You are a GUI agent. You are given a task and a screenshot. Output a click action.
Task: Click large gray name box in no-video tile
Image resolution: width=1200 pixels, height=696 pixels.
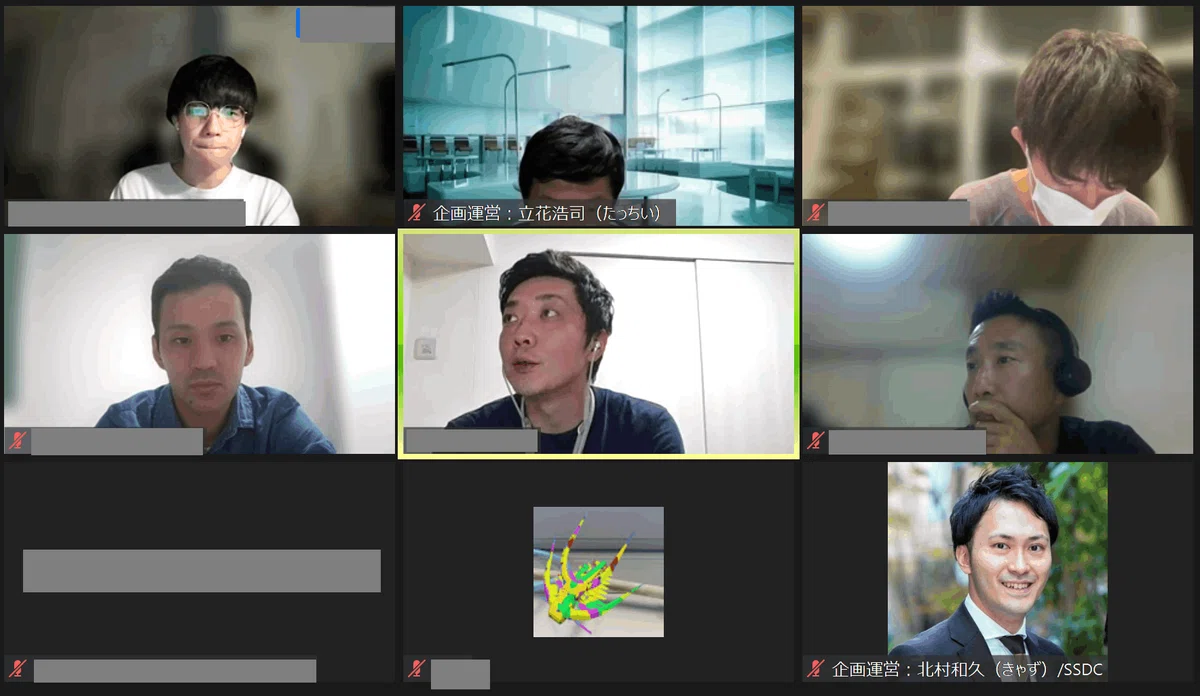(202, 571)
